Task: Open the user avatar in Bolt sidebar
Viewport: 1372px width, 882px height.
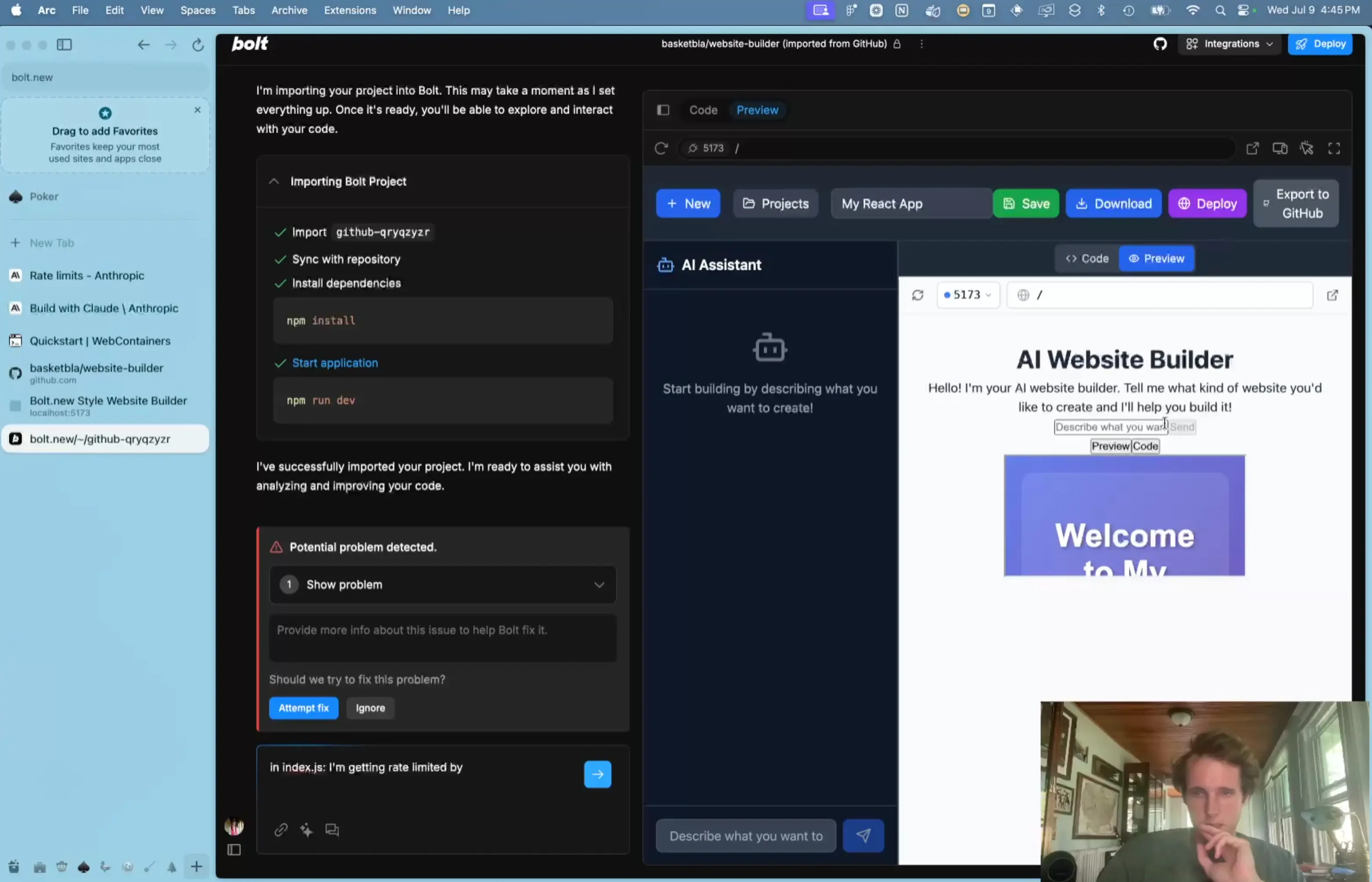Action: 234,826
